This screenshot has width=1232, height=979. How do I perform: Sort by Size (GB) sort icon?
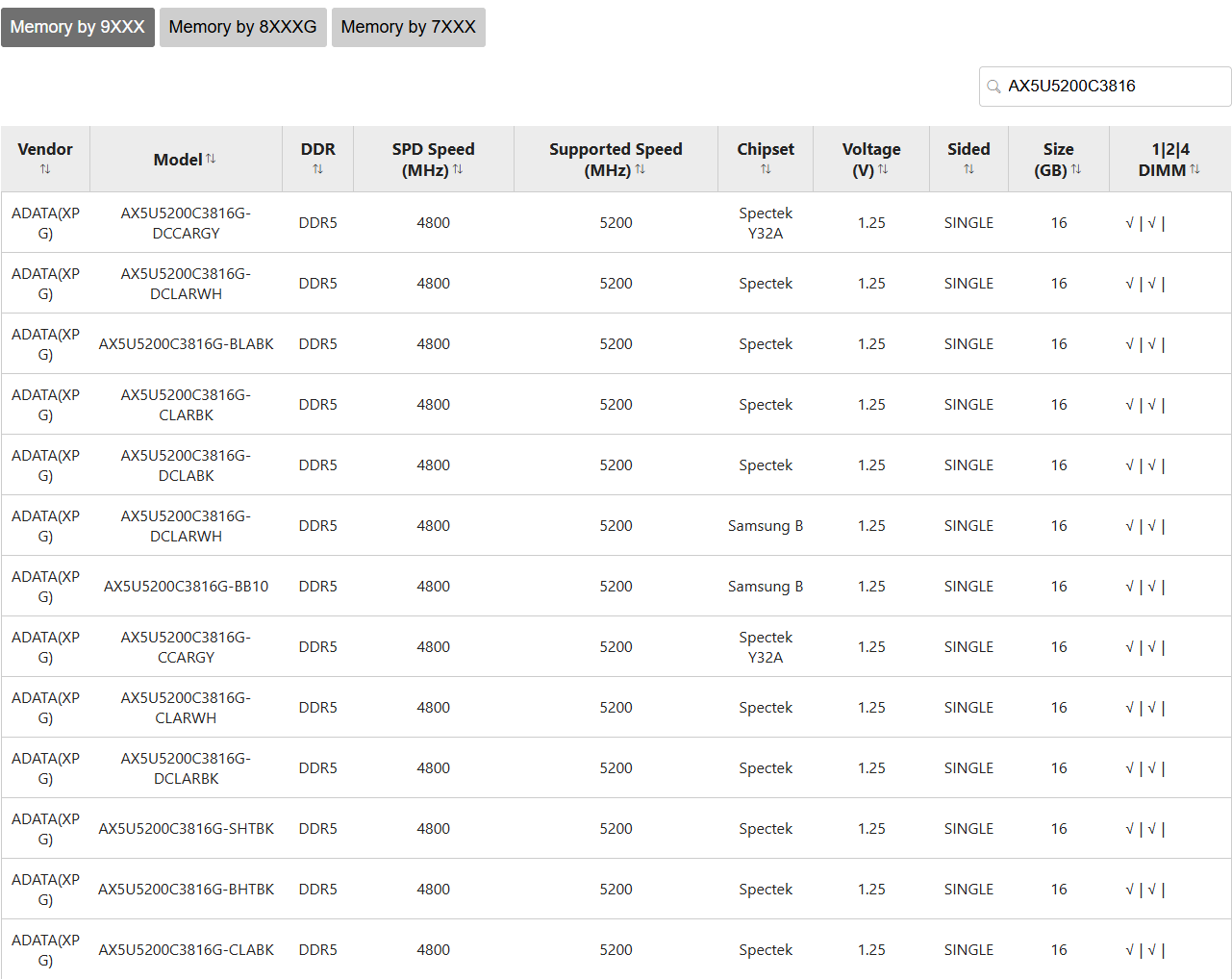coord(1076,169)
